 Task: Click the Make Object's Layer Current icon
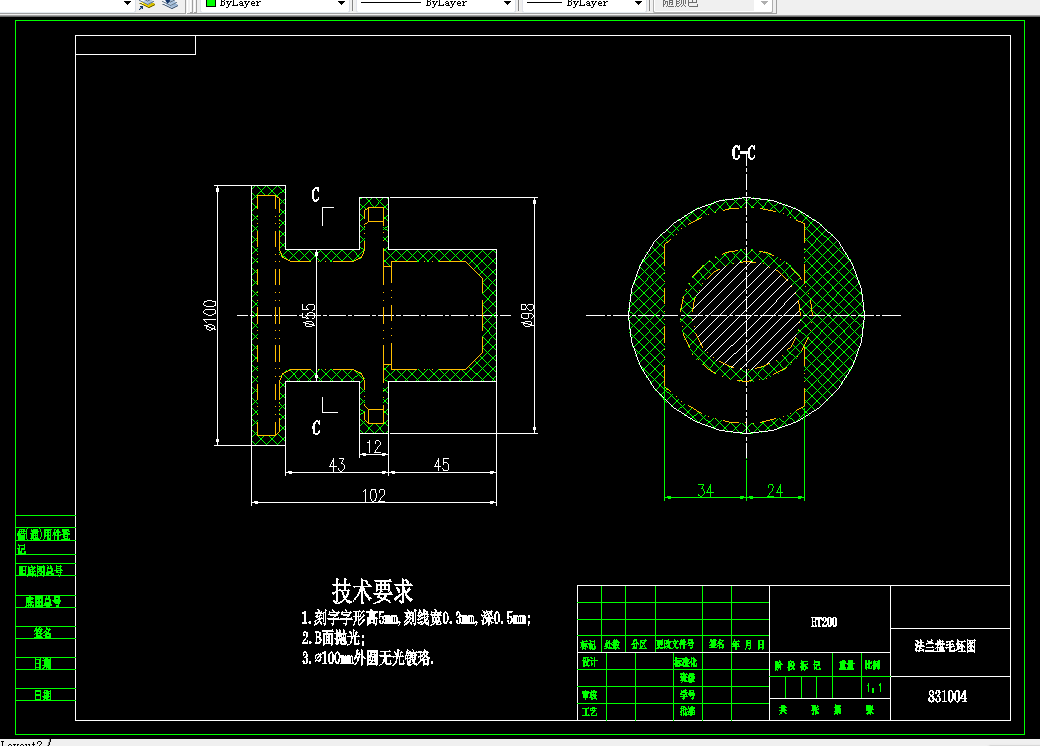[147, 4]
